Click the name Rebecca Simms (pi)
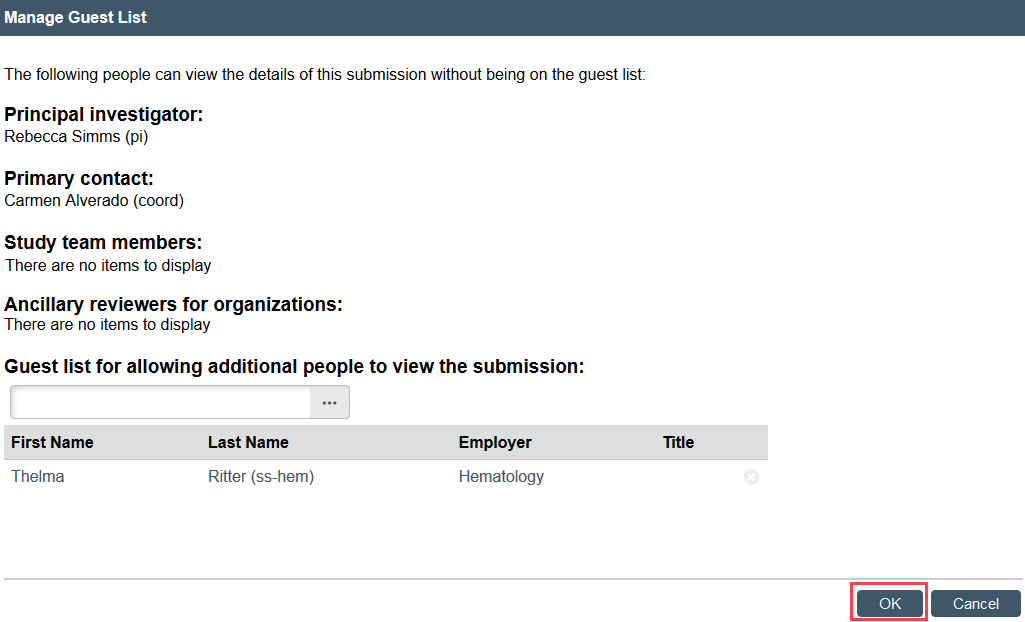This screenshot has width=1025, height=622. (x=76, y=137)
